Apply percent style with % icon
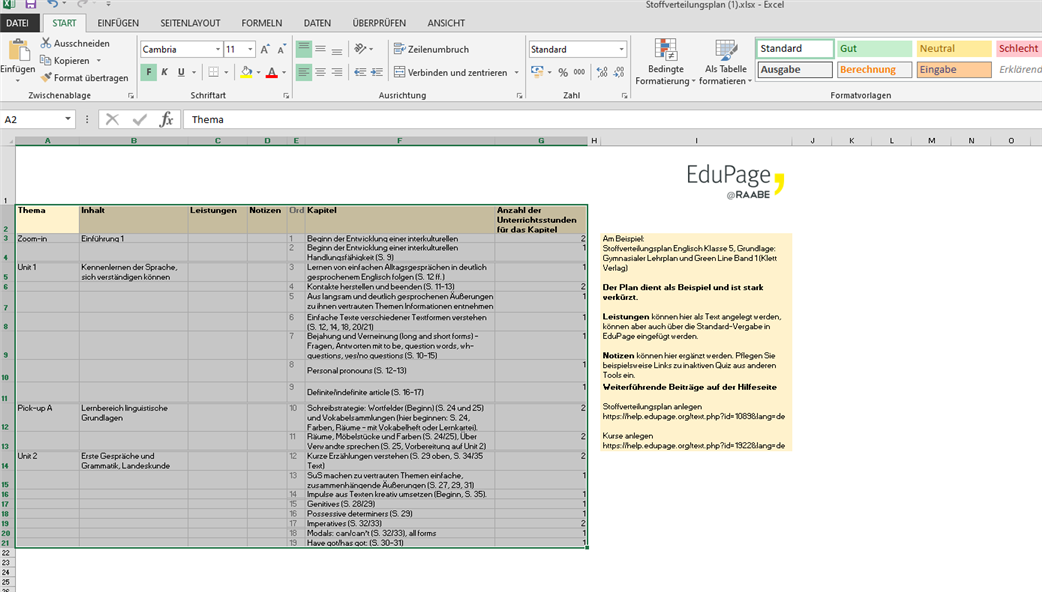The height and width of the screenshot is (592, 1042). [563, 72]
